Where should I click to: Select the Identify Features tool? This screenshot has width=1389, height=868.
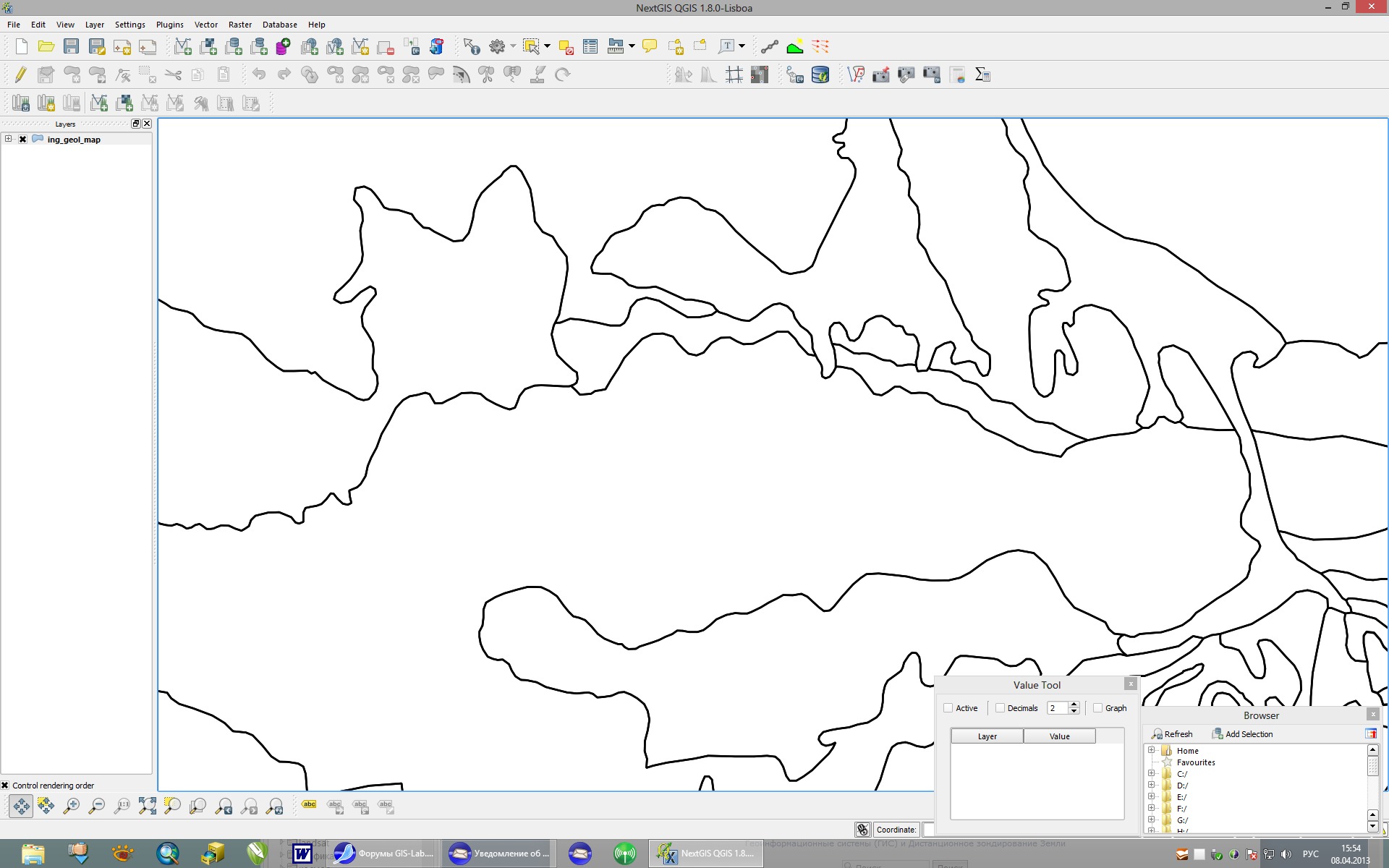point(472,47)
